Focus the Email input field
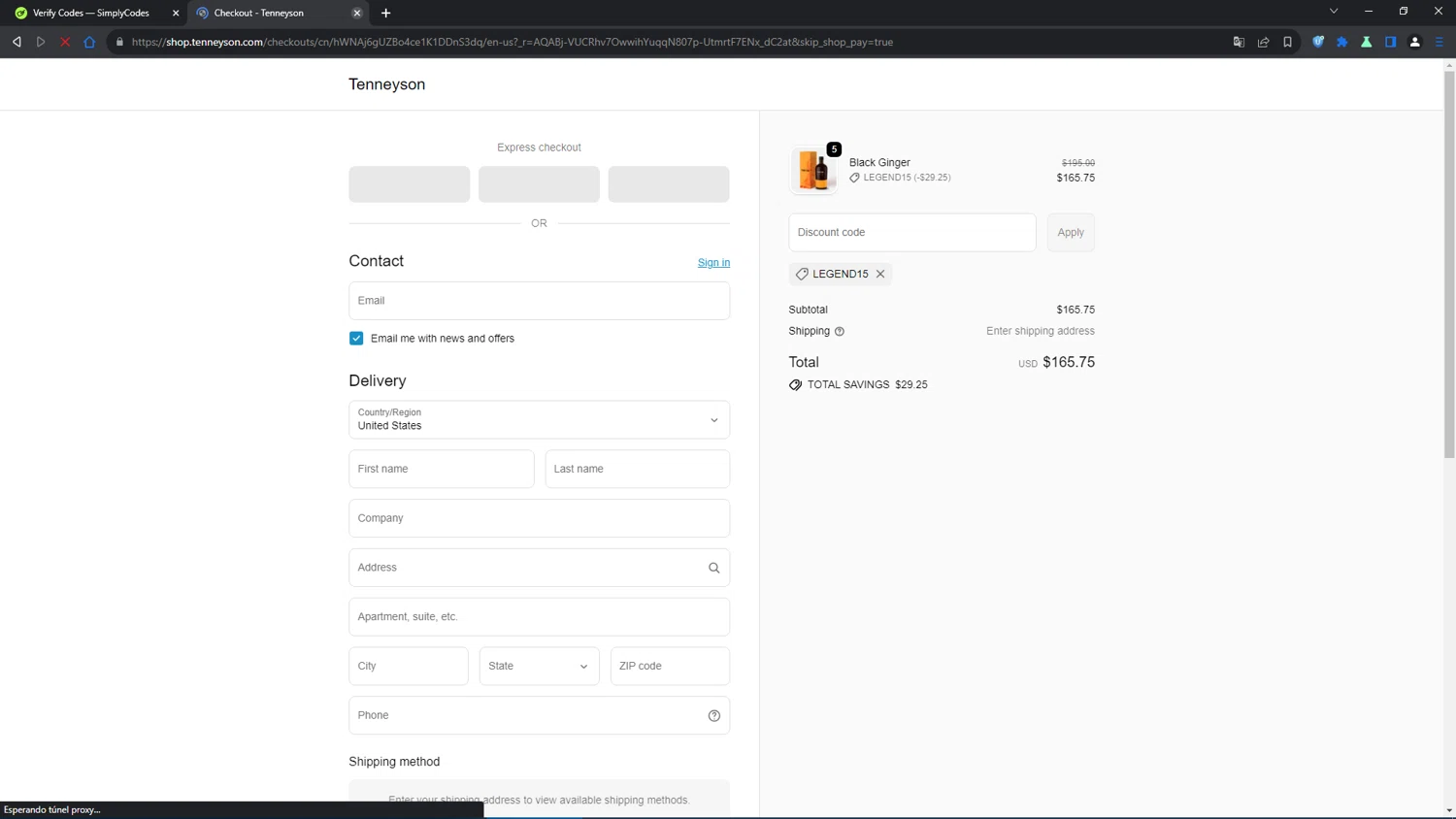 539,301
